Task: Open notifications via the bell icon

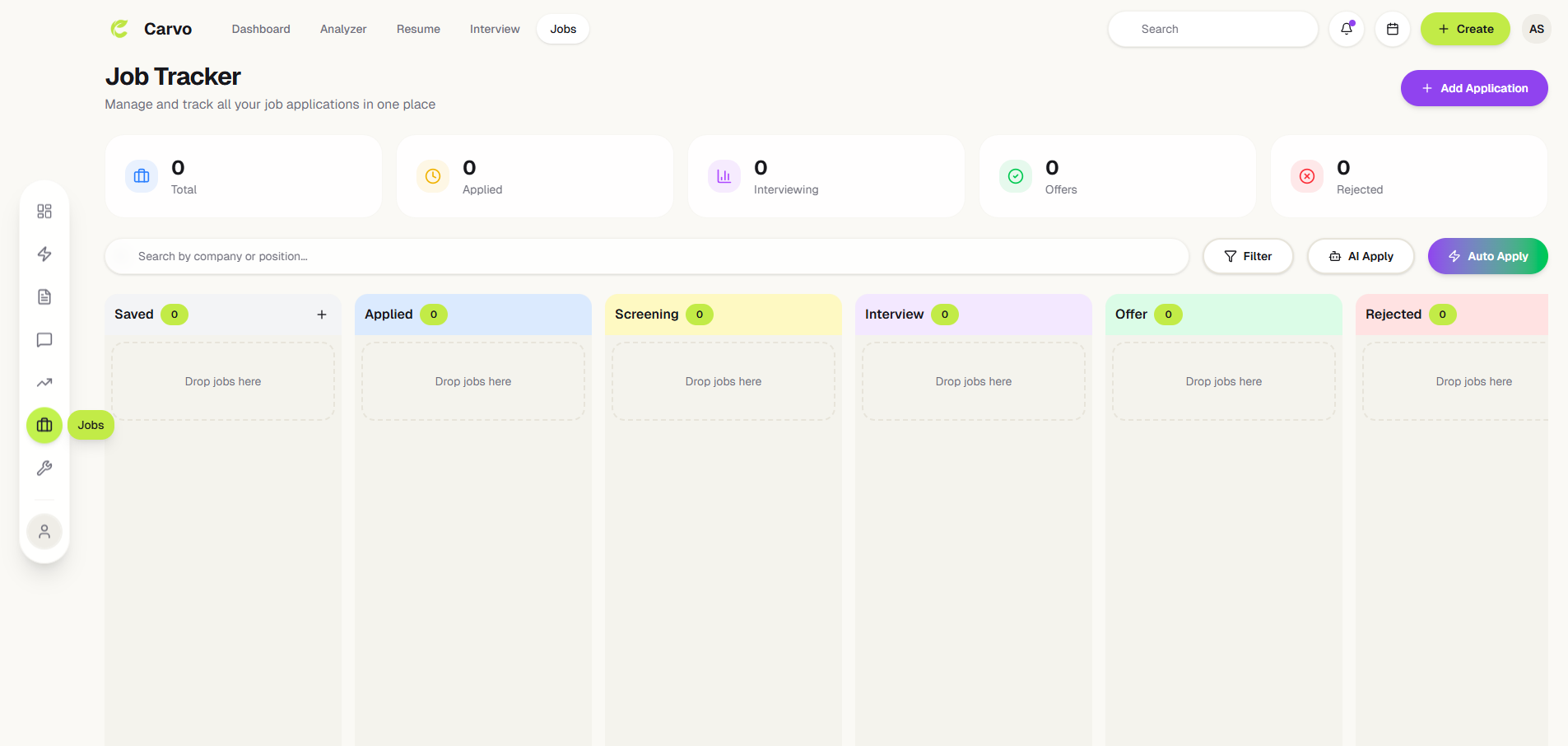Action: tap(1347, 28)
